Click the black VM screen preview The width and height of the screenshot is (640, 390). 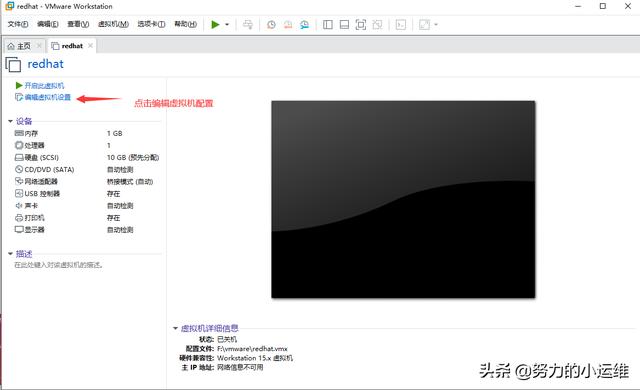pos(403,199)
